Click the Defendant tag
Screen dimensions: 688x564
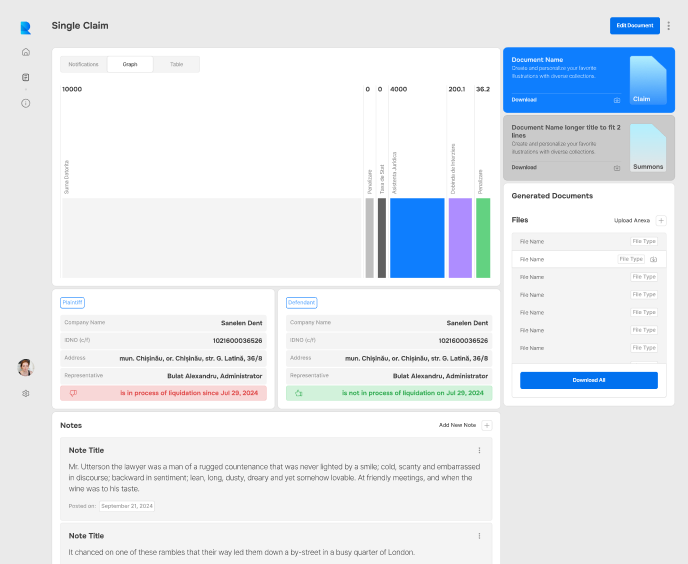[x=301, y=302]
